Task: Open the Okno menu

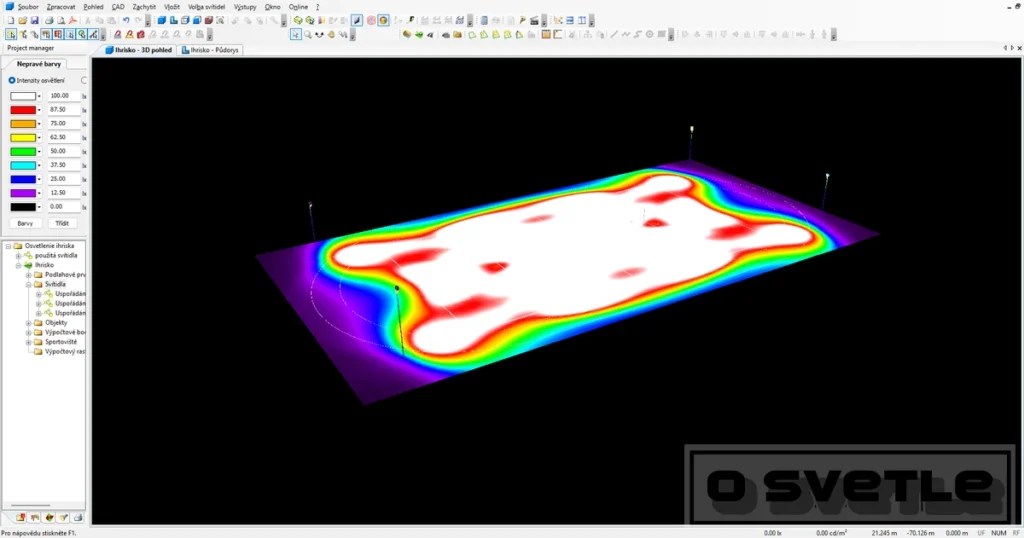Action: click(272, 7)
